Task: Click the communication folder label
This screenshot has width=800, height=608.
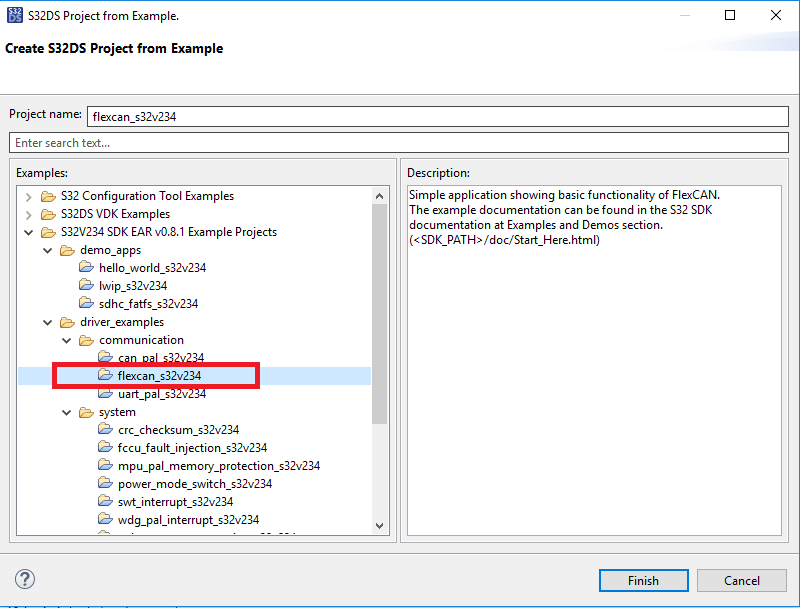Action: [x=141, y=340]
